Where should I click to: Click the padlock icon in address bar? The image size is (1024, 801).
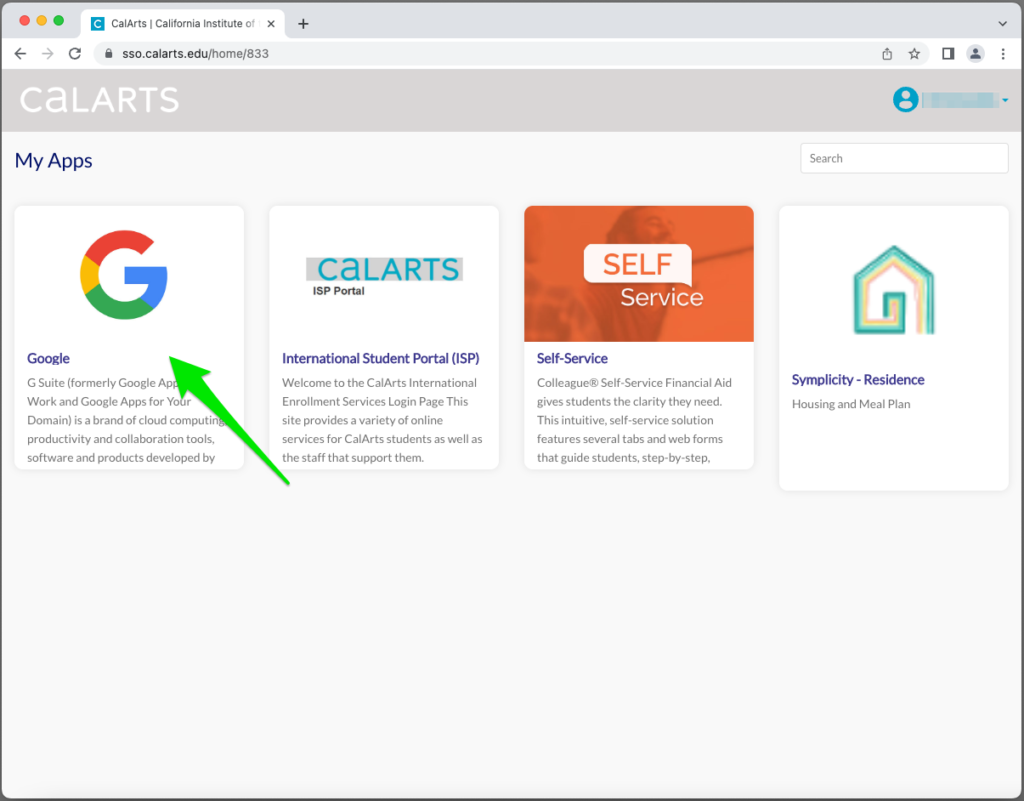(x=108, y=54)
